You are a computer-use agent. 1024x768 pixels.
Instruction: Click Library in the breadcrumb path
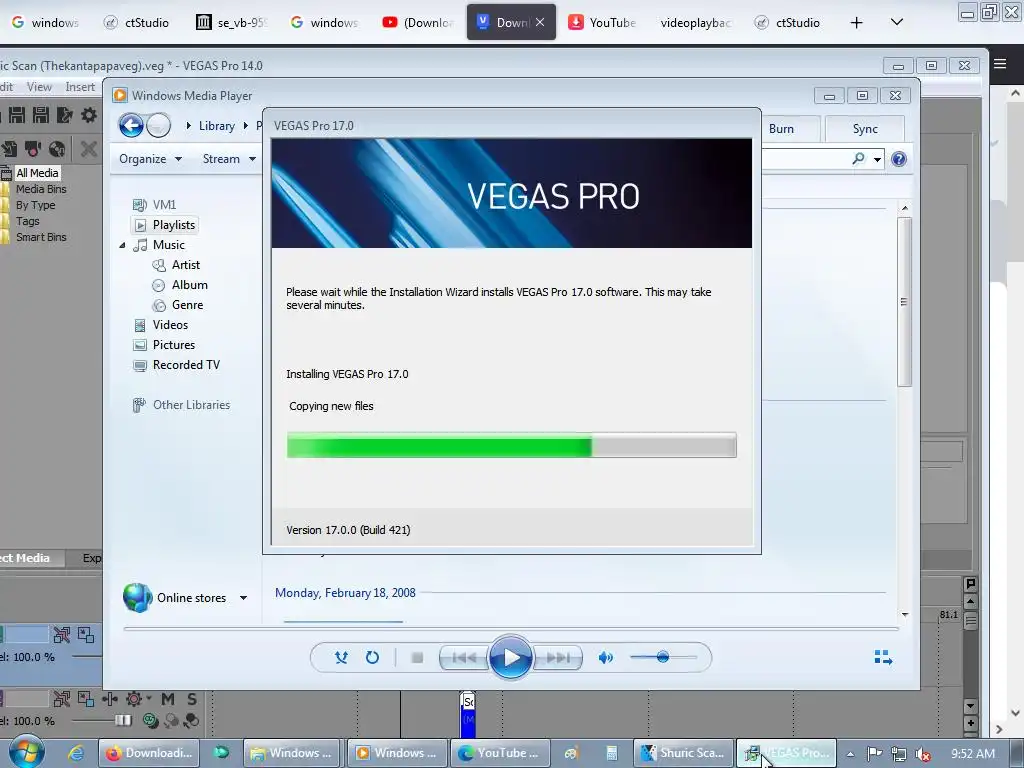click(217, 125)
